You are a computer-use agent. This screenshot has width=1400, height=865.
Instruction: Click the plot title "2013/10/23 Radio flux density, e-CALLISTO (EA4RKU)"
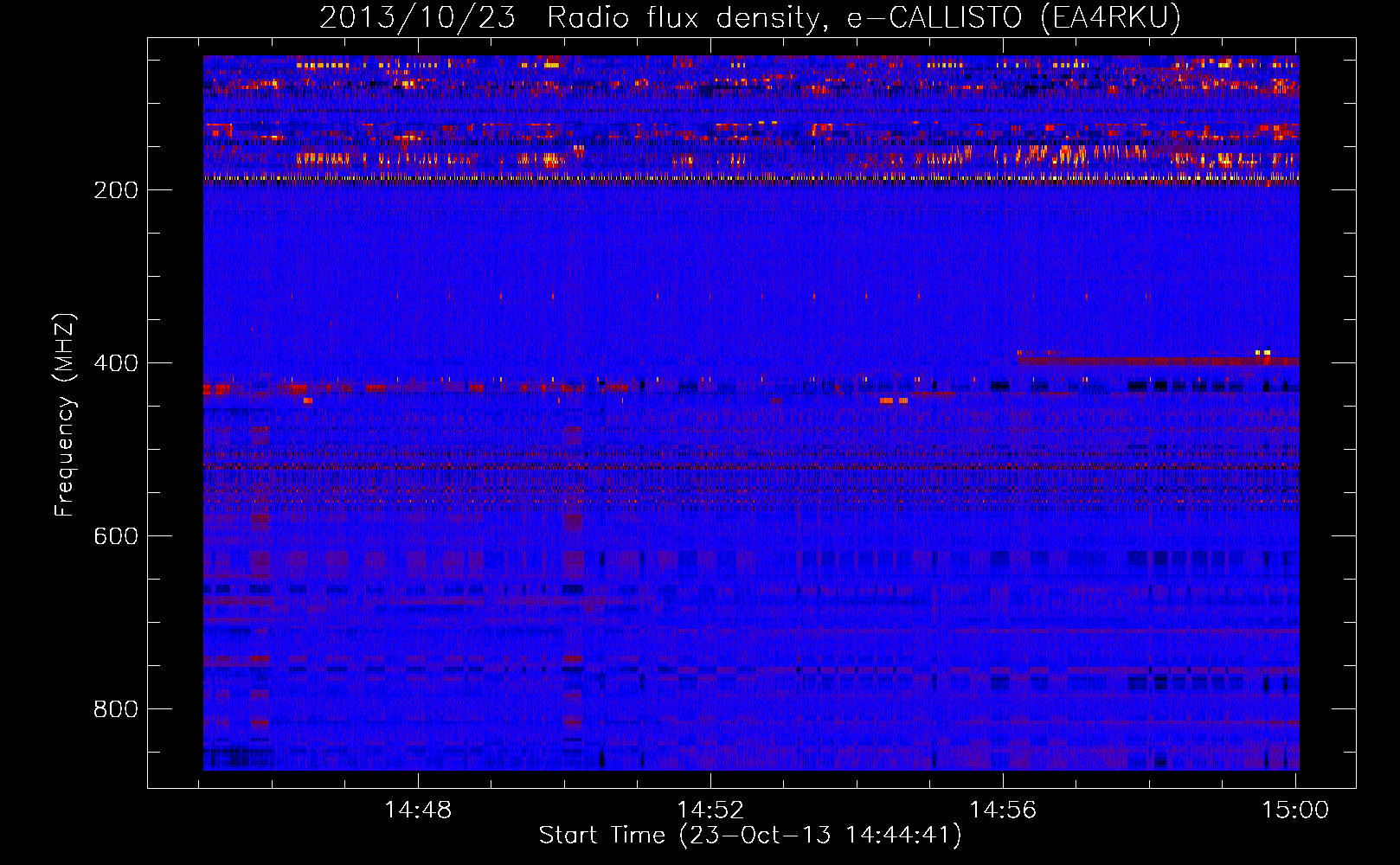(750, 17)
